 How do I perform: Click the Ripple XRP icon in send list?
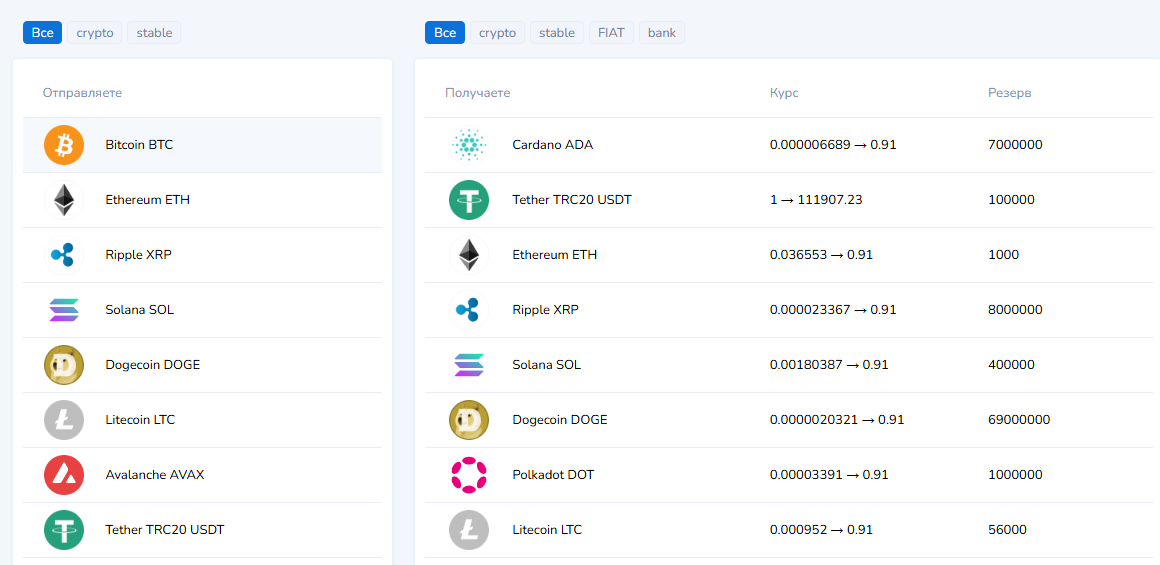pyautogui.click(x=64, y=255)
